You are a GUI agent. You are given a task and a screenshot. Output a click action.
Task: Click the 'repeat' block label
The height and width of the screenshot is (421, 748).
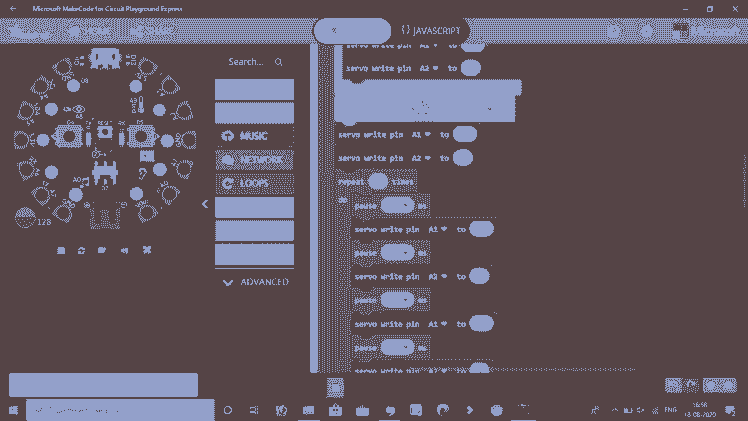pyautogui.click(x=351, y=182)
